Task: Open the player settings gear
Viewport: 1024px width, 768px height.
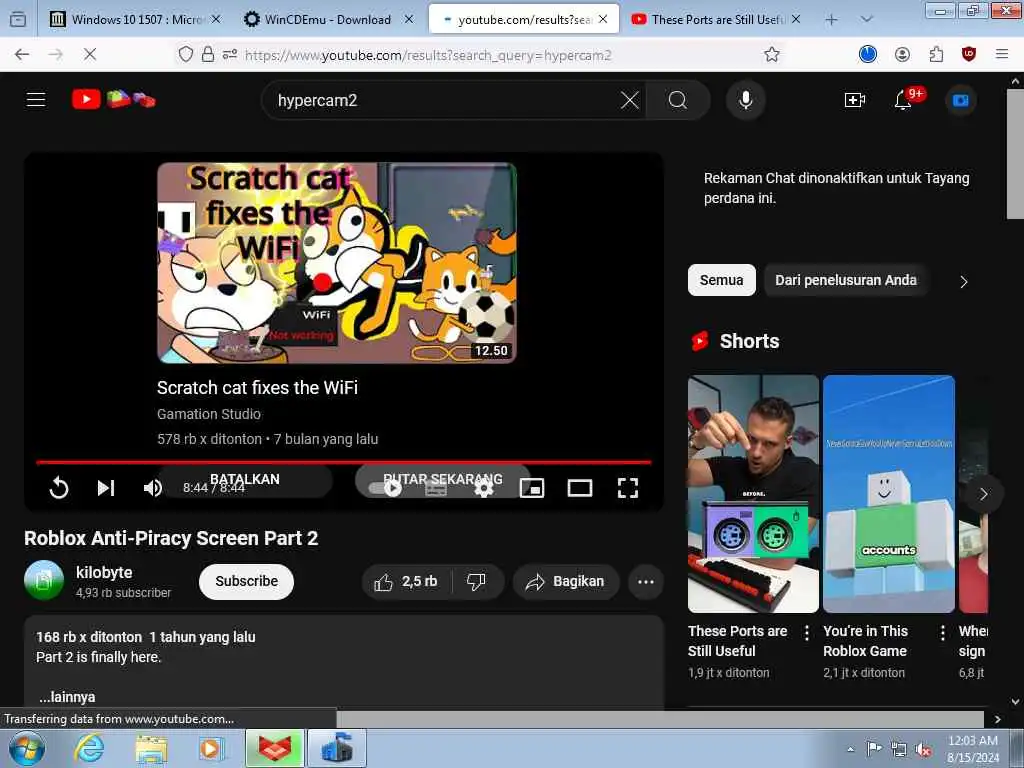Action: [x=484, y=488]
